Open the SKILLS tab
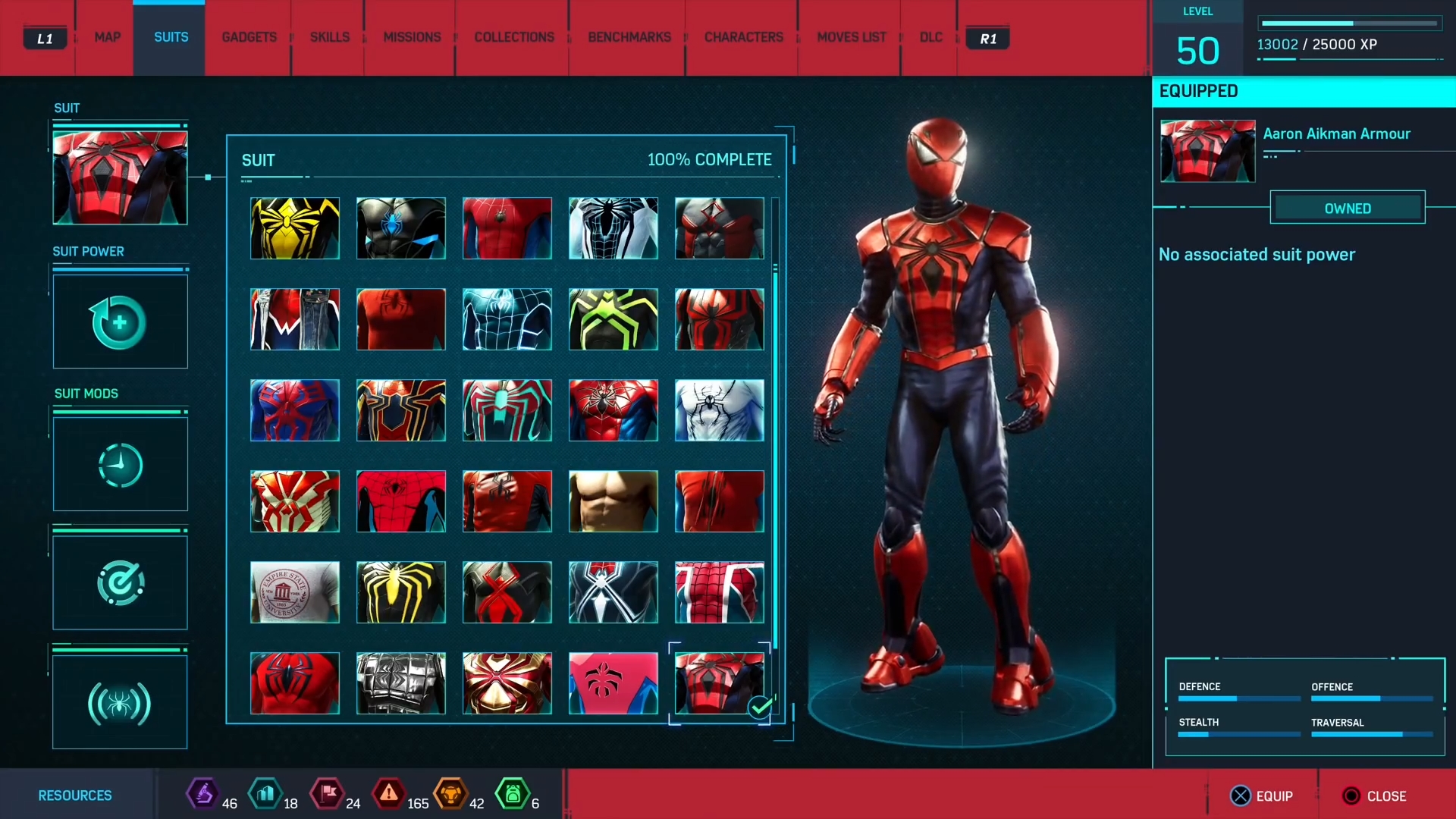The height and width of the screenshot is (819, 1456). click(x=329, y=37)
